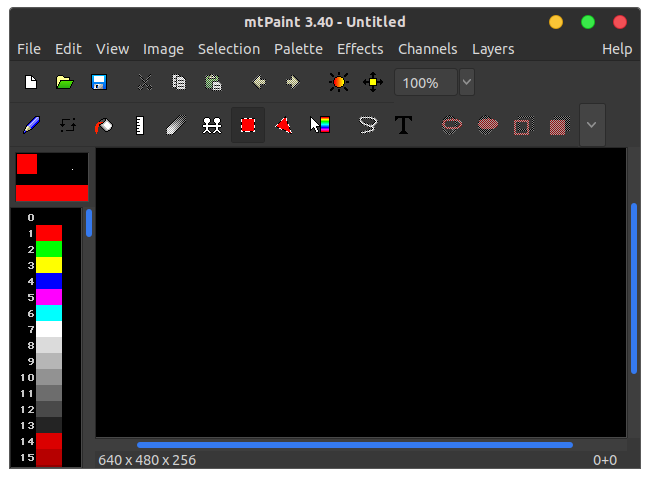
Task: Select the Place Gradient tool
Action: point(320,125)
